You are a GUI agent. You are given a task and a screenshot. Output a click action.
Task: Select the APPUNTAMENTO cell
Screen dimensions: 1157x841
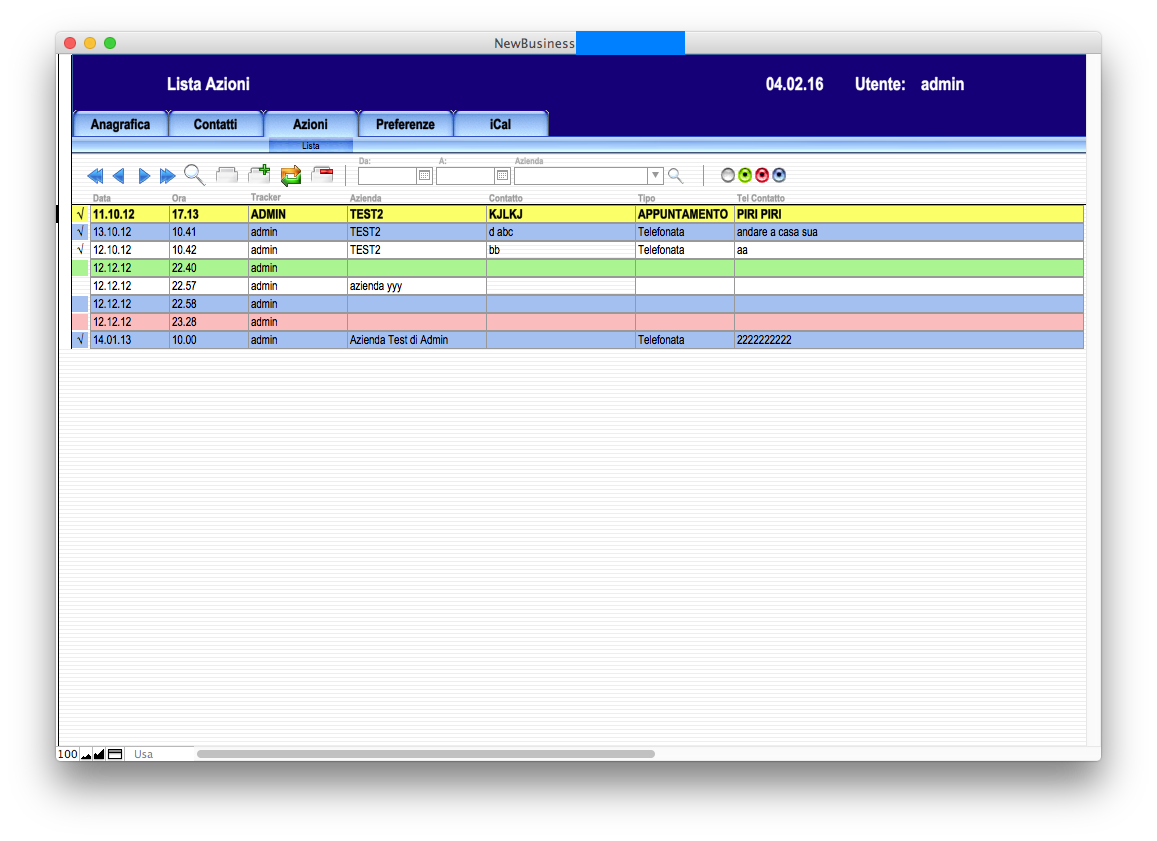[x=684, y=214]
